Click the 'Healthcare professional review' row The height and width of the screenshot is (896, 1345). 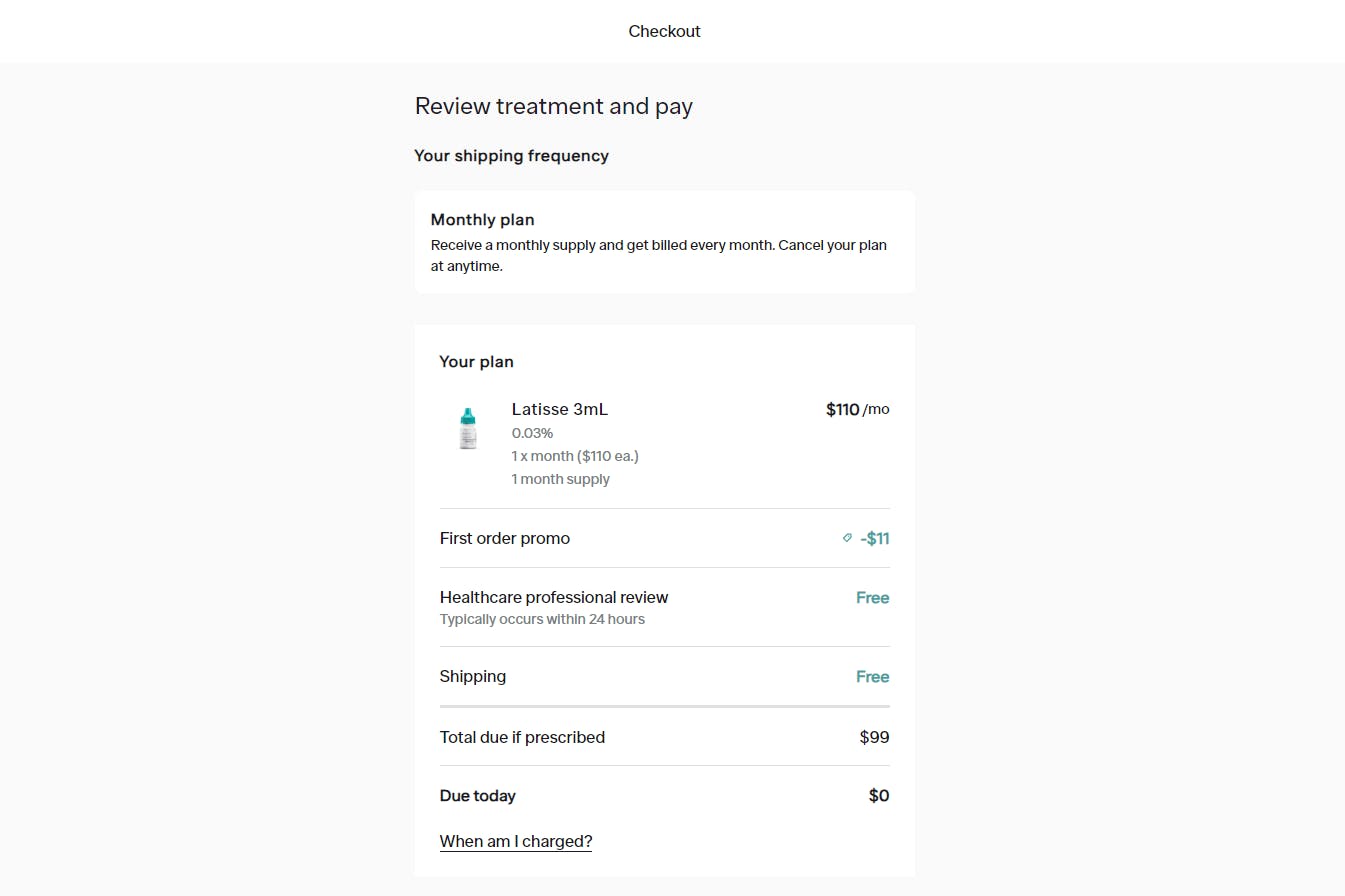pos(554,597)
